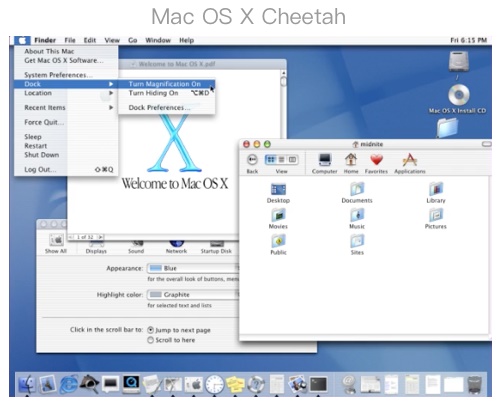Open Dock Preferences menu entry

[x=167, y=108]
